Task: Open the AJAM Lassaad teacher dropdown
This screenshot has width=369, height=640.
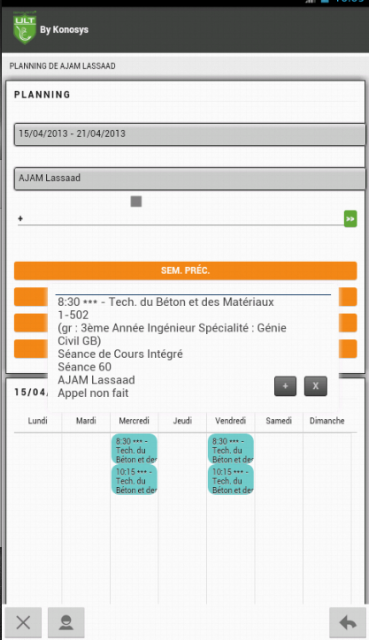Action: (190, 179)
